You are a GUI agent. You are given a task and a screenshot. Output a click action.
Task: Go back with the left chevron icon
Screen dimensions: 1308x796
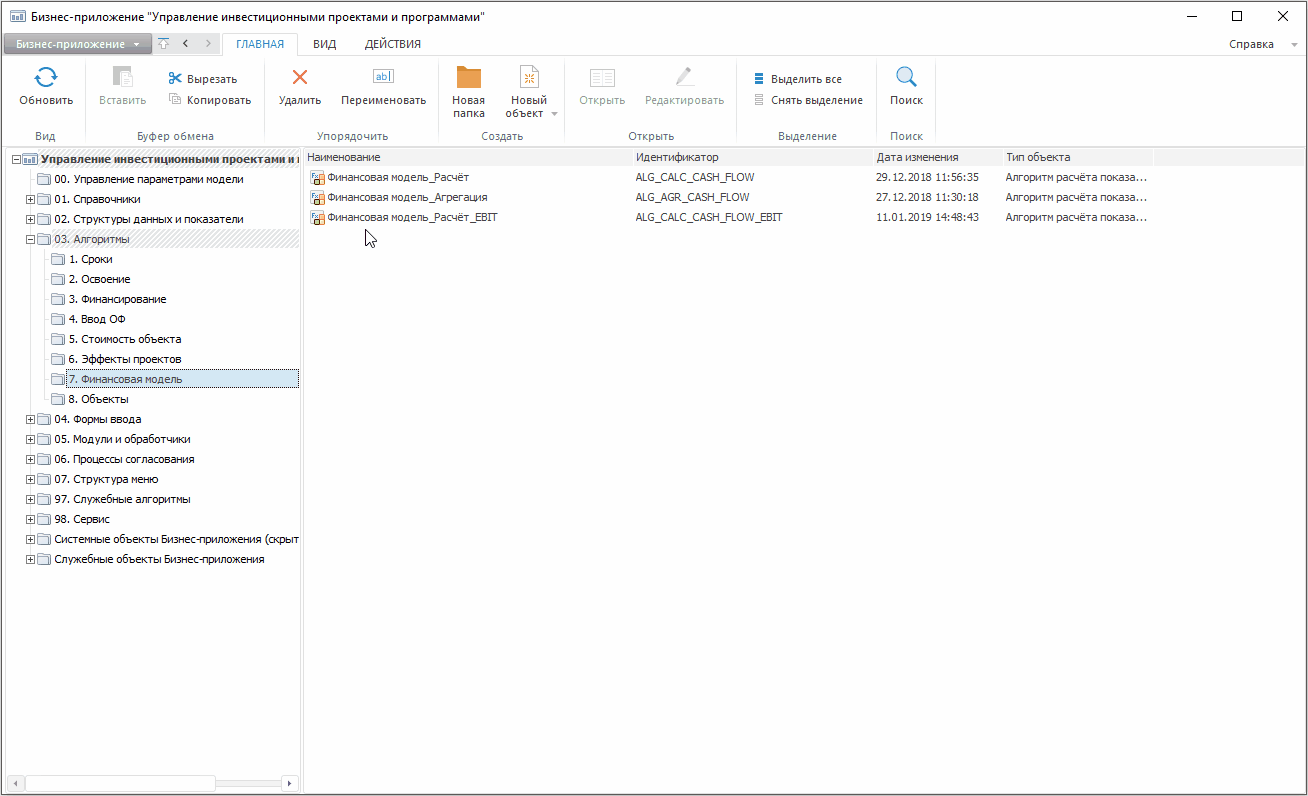click(x=186, y=44)
